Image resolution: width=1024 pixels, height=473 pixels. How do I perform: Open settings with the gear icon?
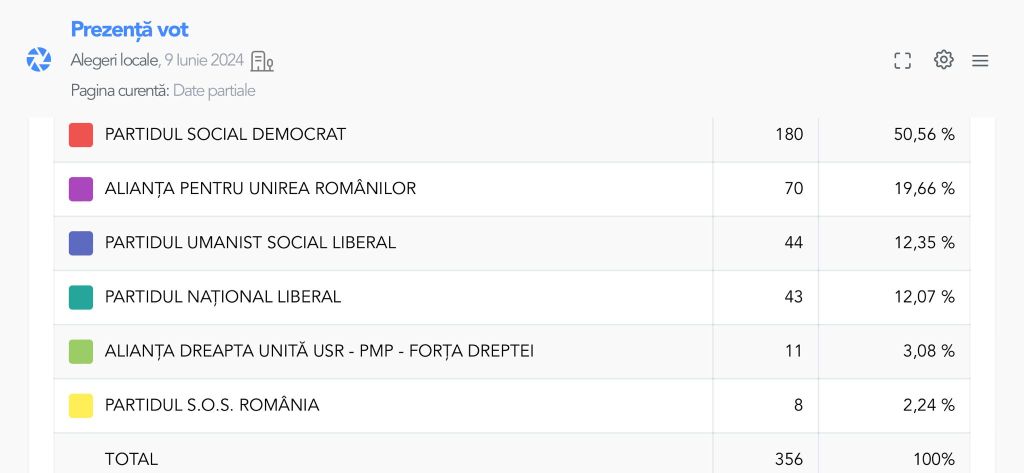(943, 60)
